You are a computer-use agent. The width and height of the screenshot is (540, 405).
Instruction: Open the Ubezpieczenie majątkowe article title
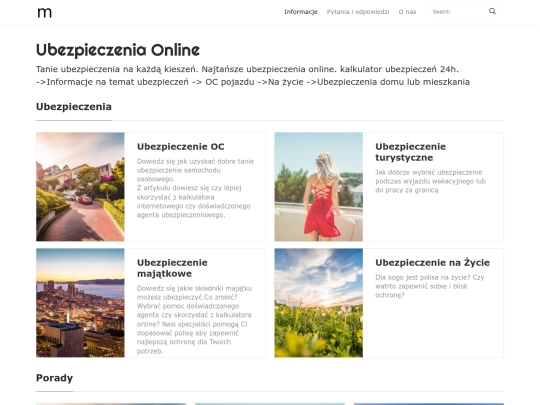(172, 268)
